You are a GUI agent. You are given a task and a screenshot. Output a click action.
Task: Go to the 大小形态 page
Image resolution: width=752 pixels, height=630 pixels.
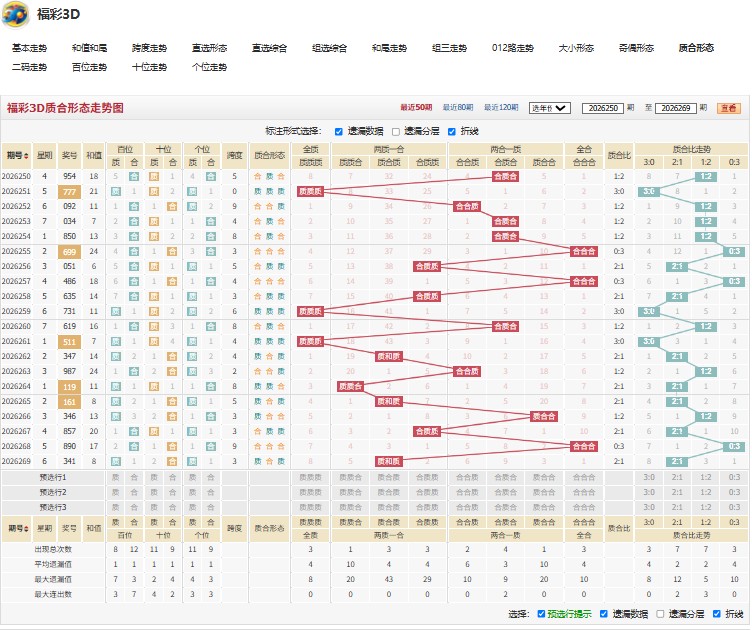pos(576,48)
